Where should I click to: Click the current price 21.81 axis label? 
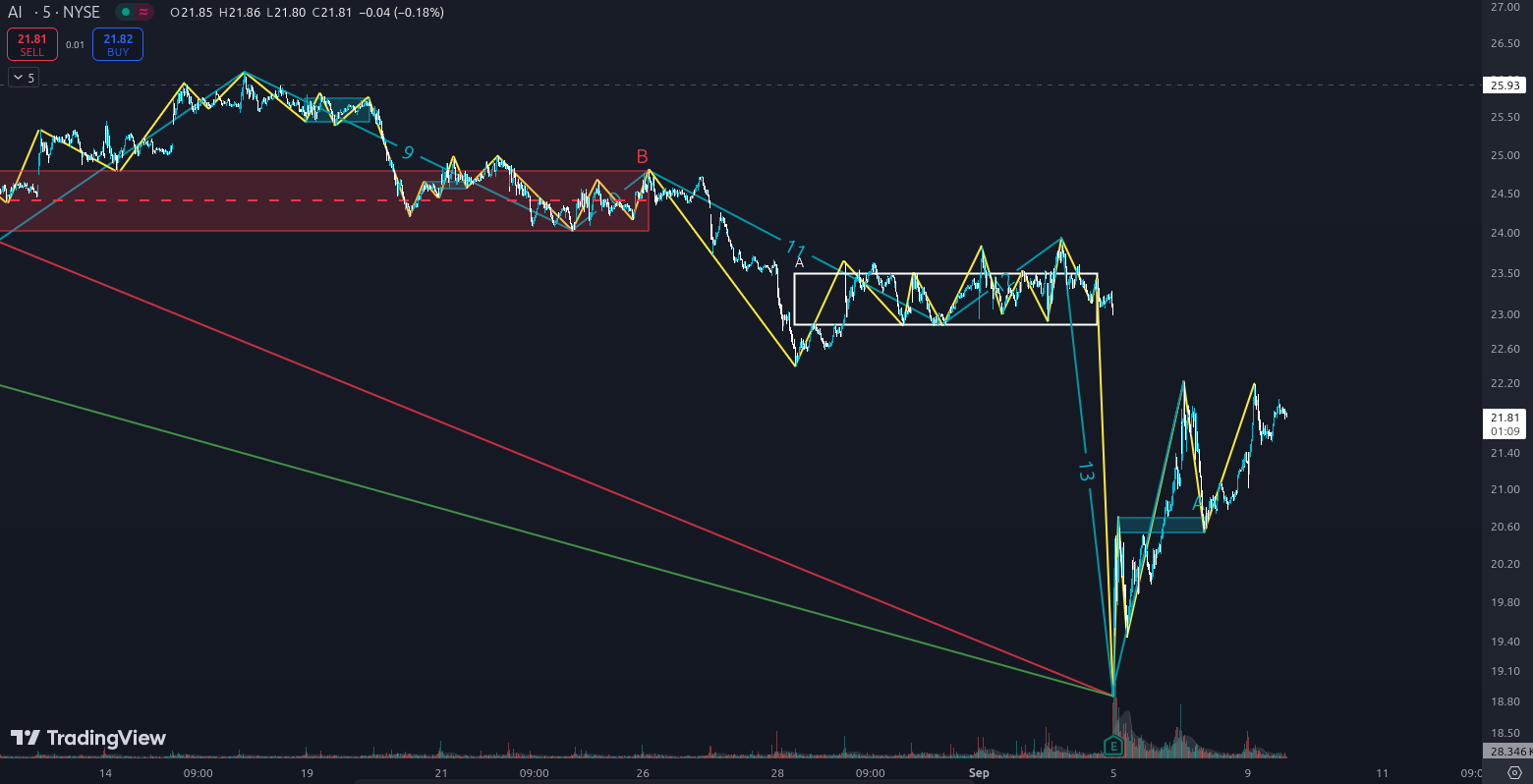tap(1505, 419)
